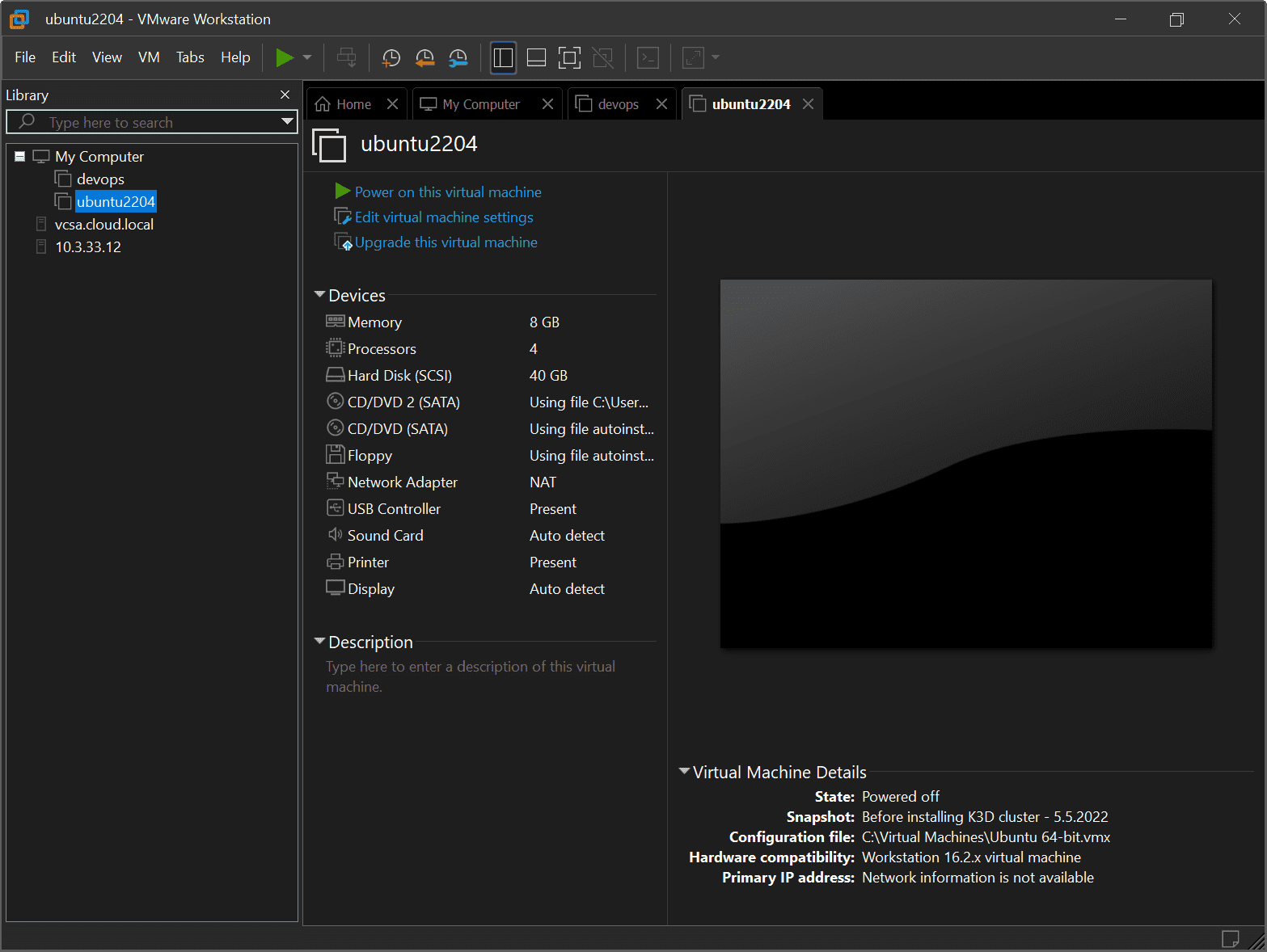The height and width of the screenshot is (952, 1267).
Task: Open the Sound Card device settings
Action: click(x=385, y=535)
